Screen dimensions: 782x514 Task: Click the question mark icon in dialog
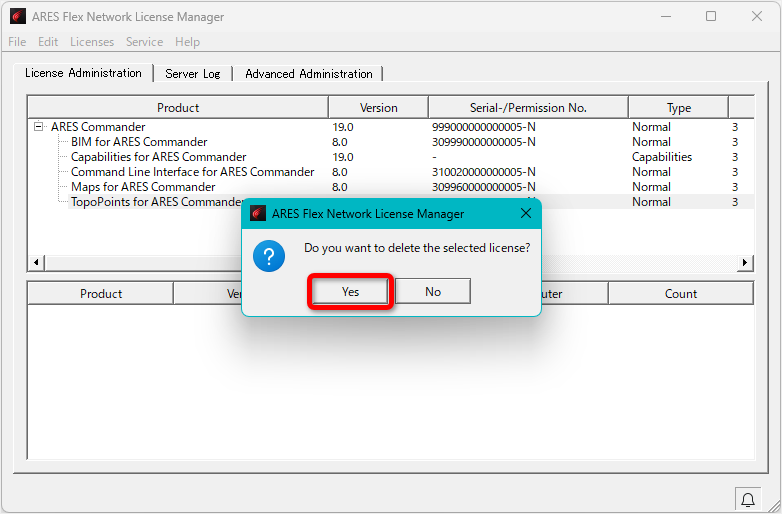coord(269,256)
